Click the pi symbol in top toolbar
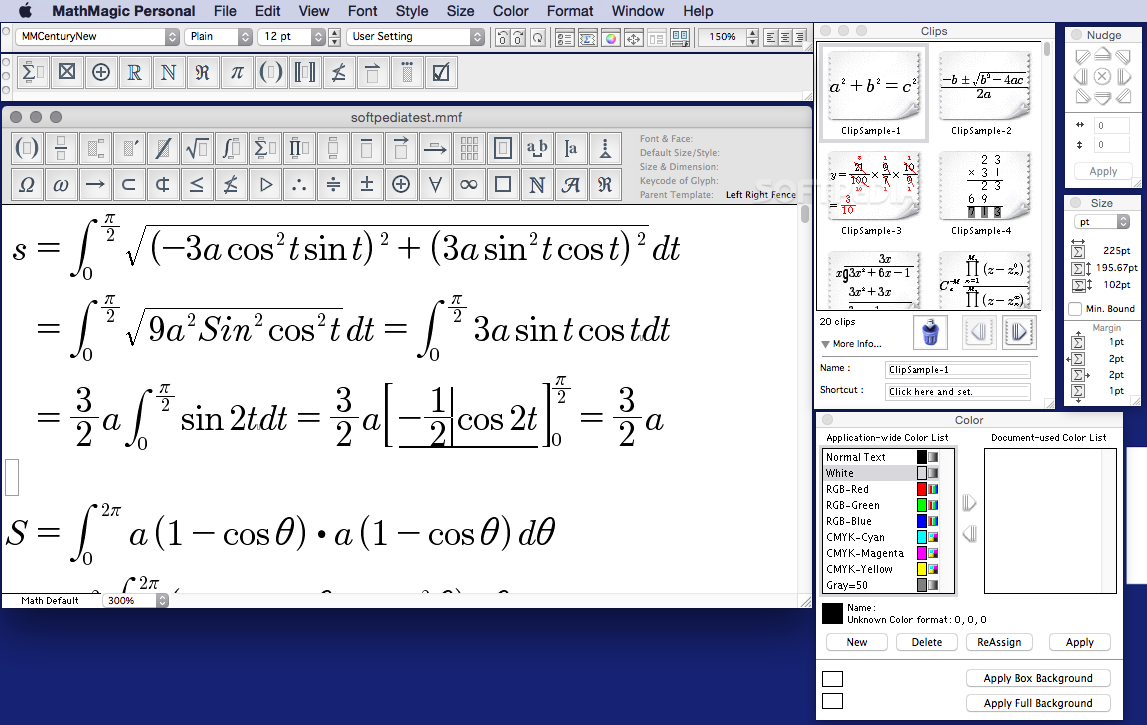The height and width of the screenshot is (725, 1147). point(236,72)
